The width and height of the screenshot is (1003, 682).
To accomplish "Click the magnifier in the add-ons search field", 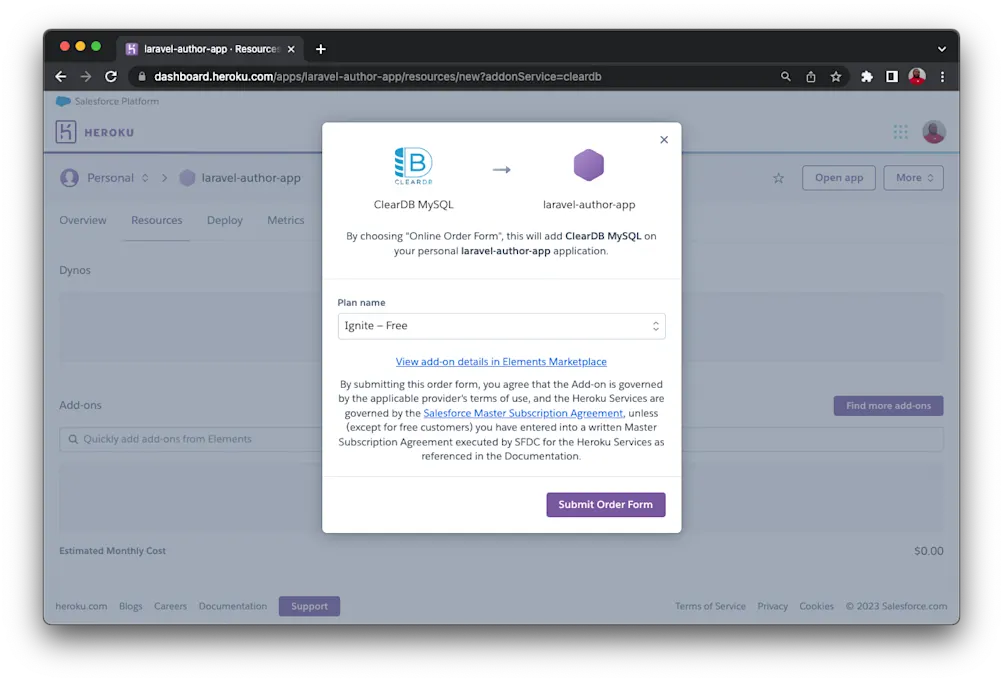I will (73, 438).
